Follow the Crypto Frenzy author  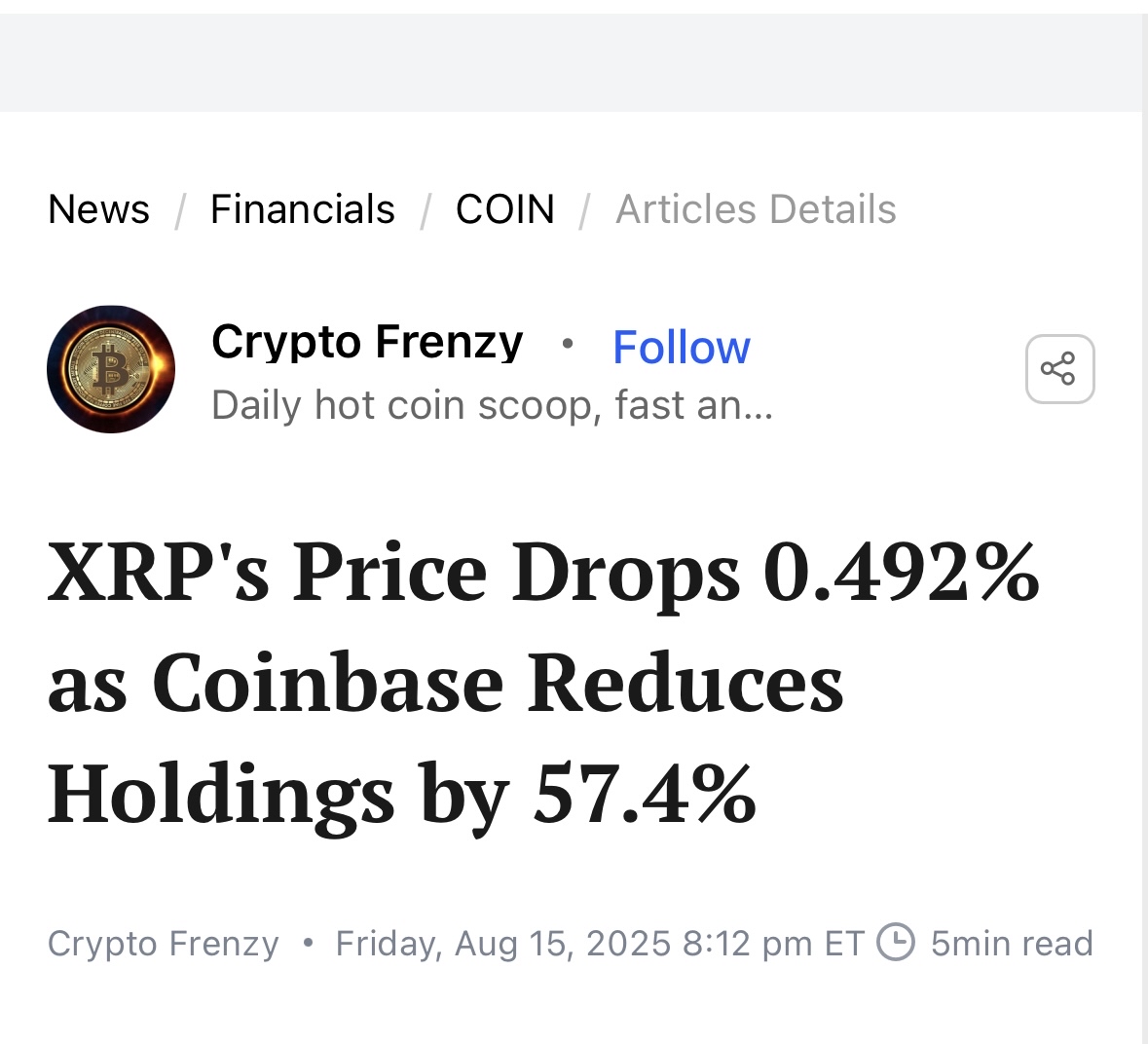tap(681, 347)
